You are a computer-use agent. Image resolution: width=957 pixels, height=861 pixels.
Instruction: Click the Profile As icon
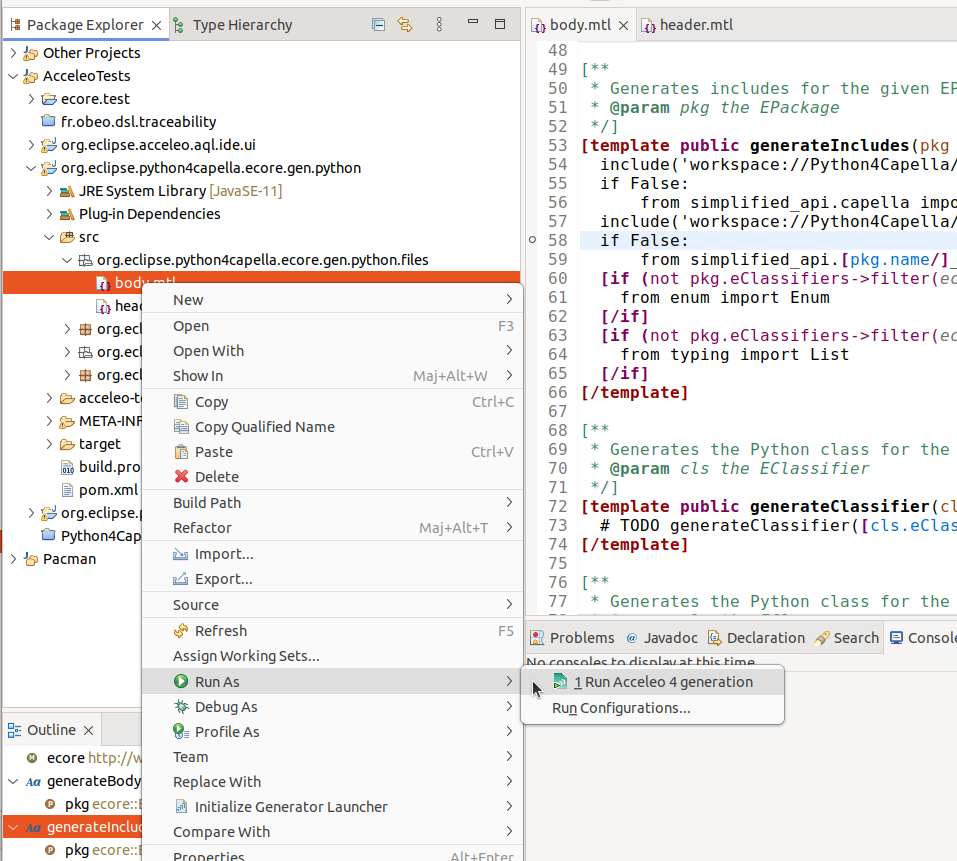click(x=181, y=732)
